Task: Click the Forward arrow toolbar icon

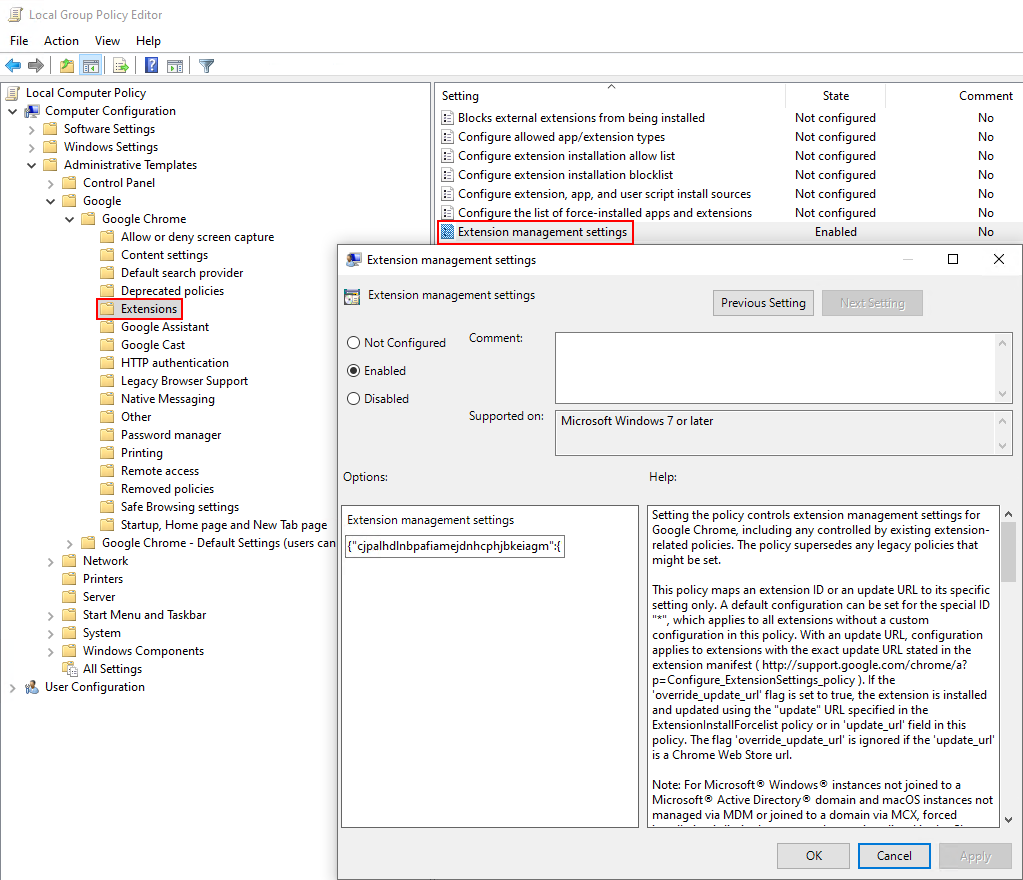Action: coord(36,65)
